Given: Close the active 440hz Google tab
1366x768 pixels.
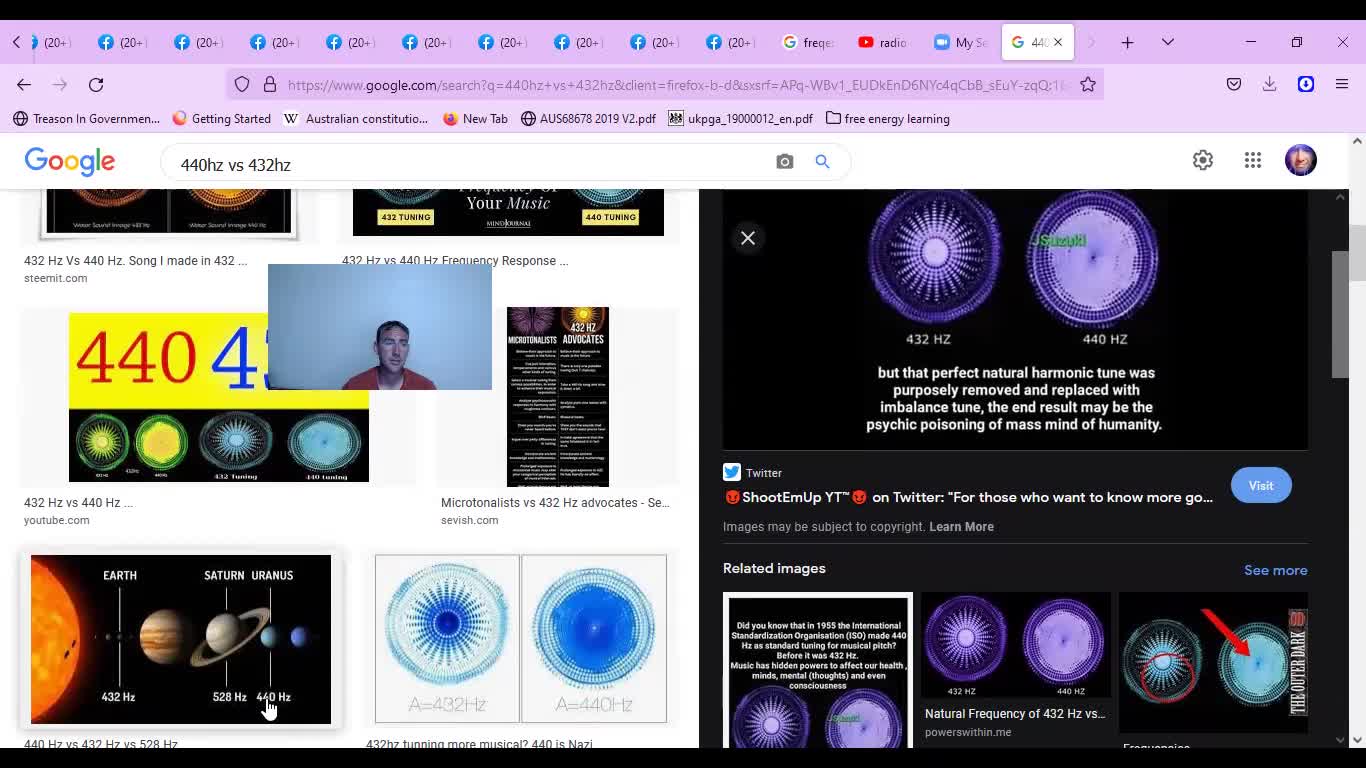Looking at the screenshot, I should 1058,42.
